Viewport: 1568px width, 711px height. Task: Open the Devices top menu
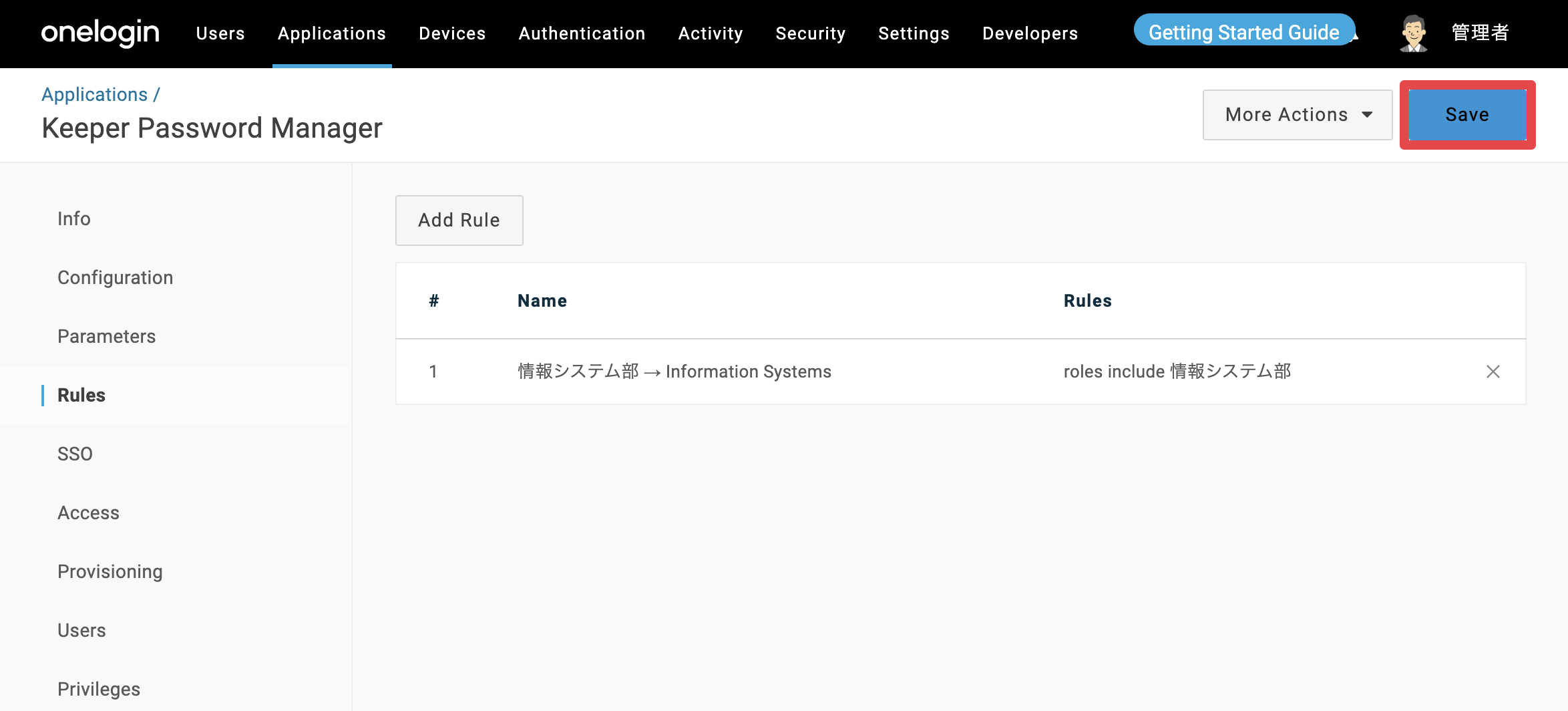(x=452, y=33)
